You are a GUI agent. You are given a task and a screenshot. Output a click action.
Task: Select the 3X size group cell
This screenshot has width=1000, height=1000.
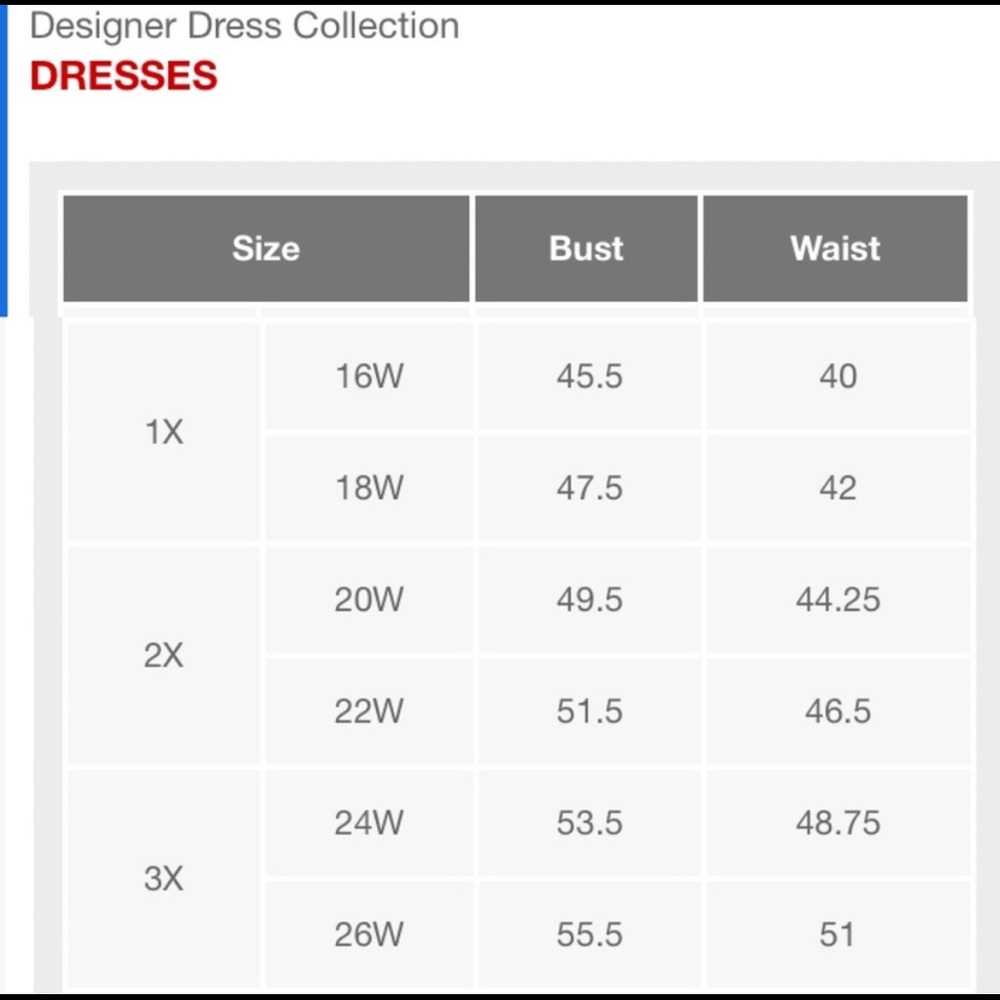(164, 879)
